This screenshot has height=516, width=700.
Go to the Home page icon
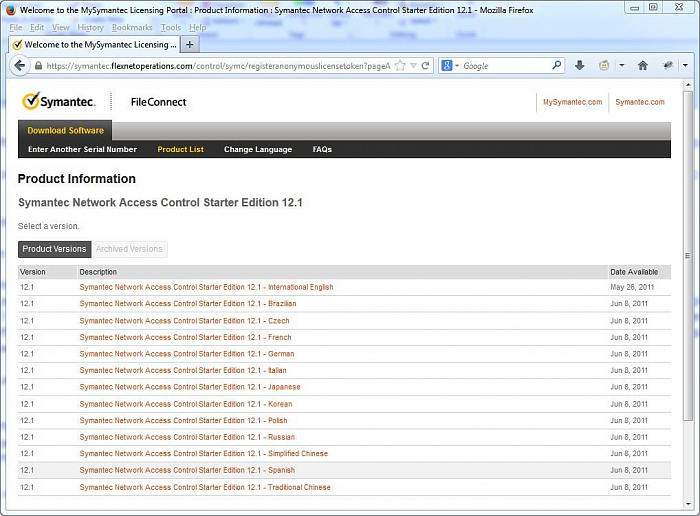643,66
